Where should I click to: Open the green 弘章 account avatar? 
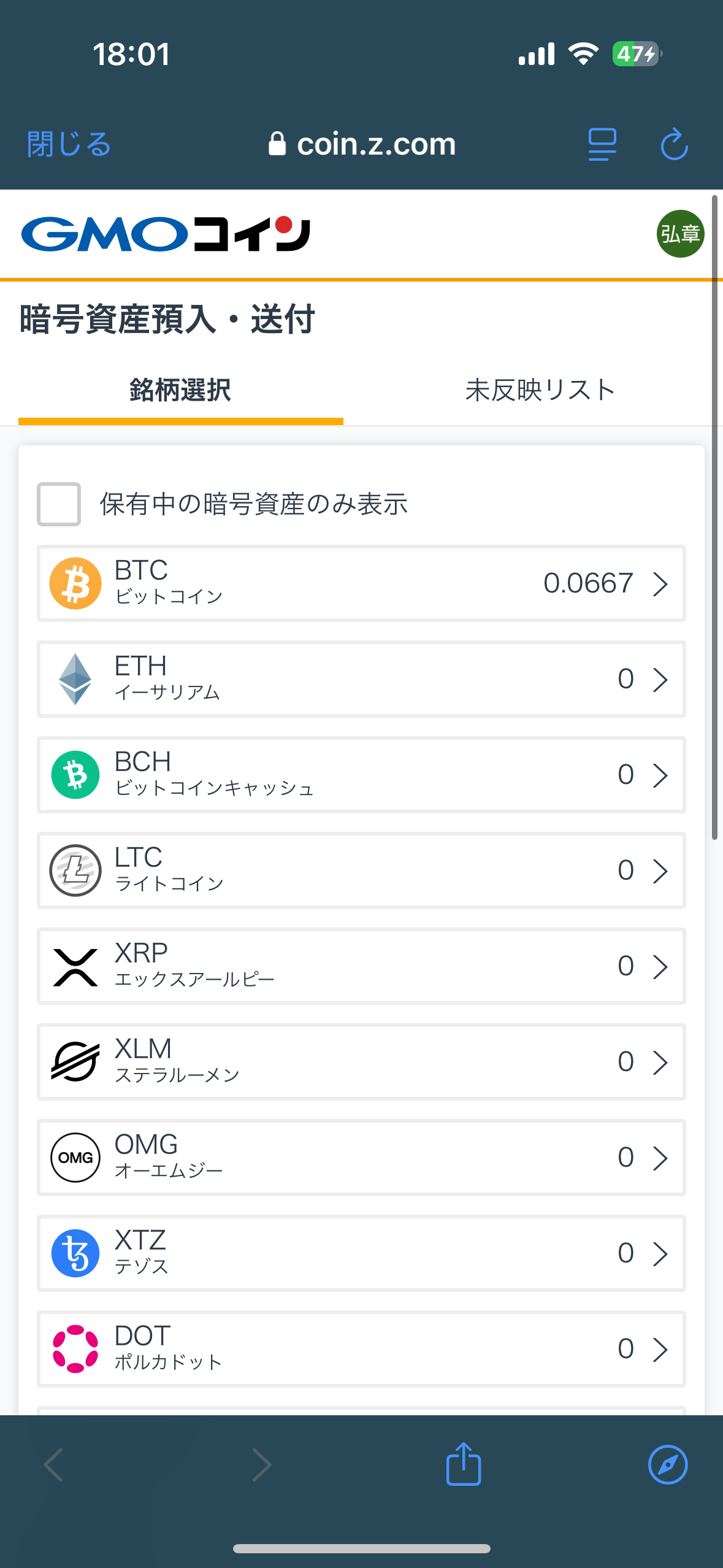coord(680,234)
